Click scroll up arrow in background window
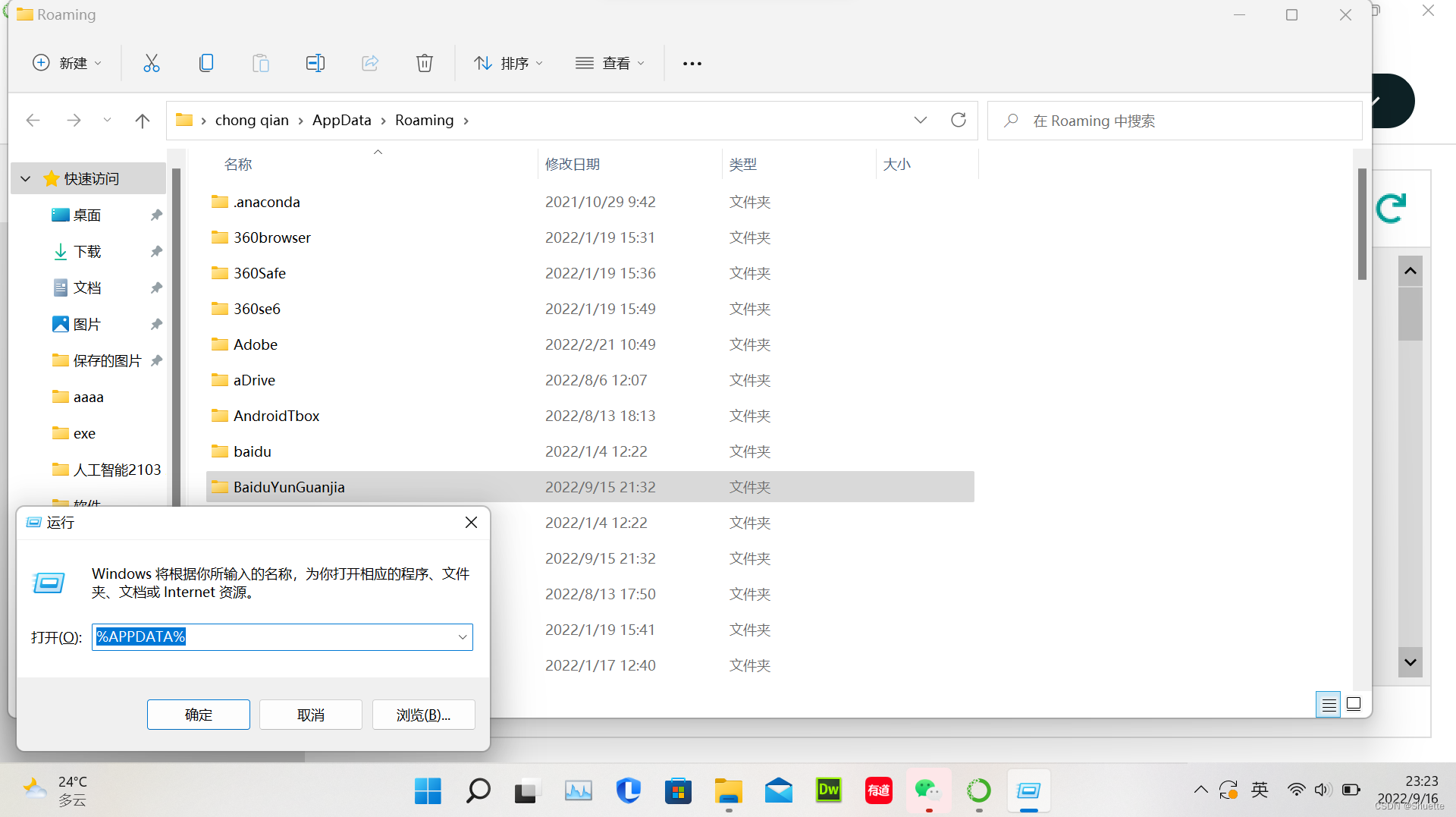Image resolution: width=1456 pixels, height=817 pixels. click(1410, 271)
